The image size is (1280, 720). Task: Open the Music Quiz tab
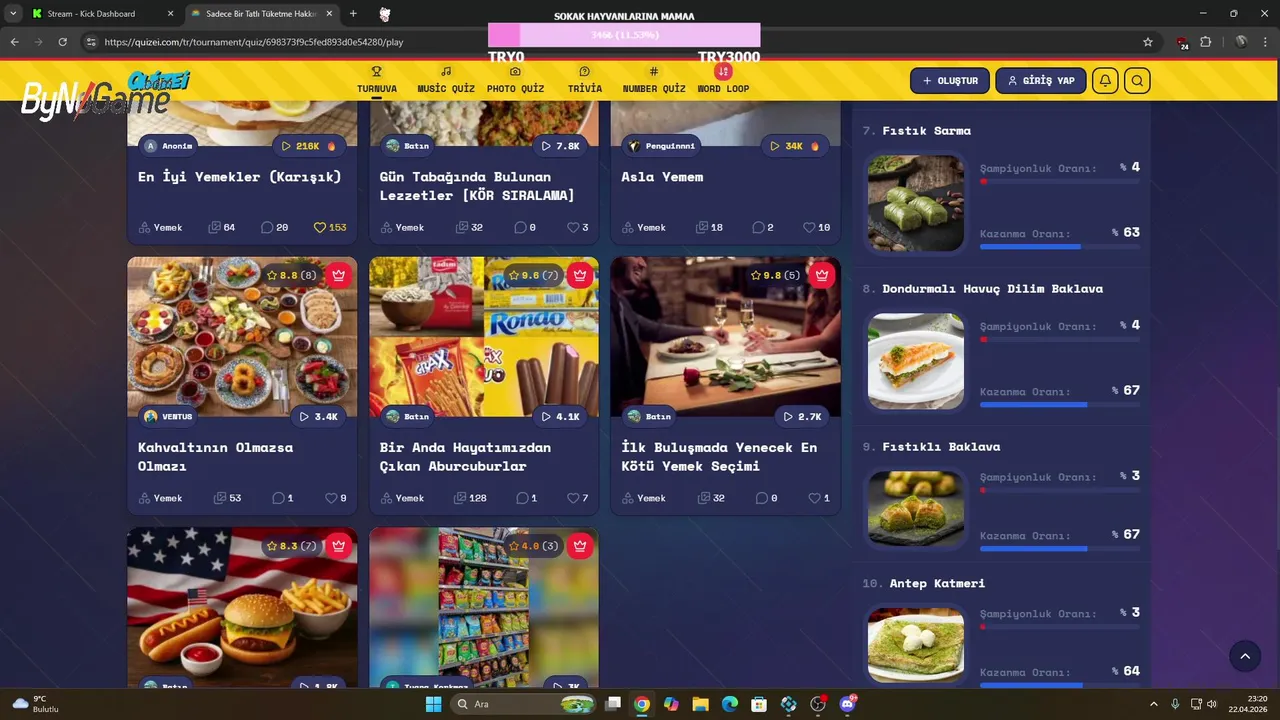coord(446,80)
